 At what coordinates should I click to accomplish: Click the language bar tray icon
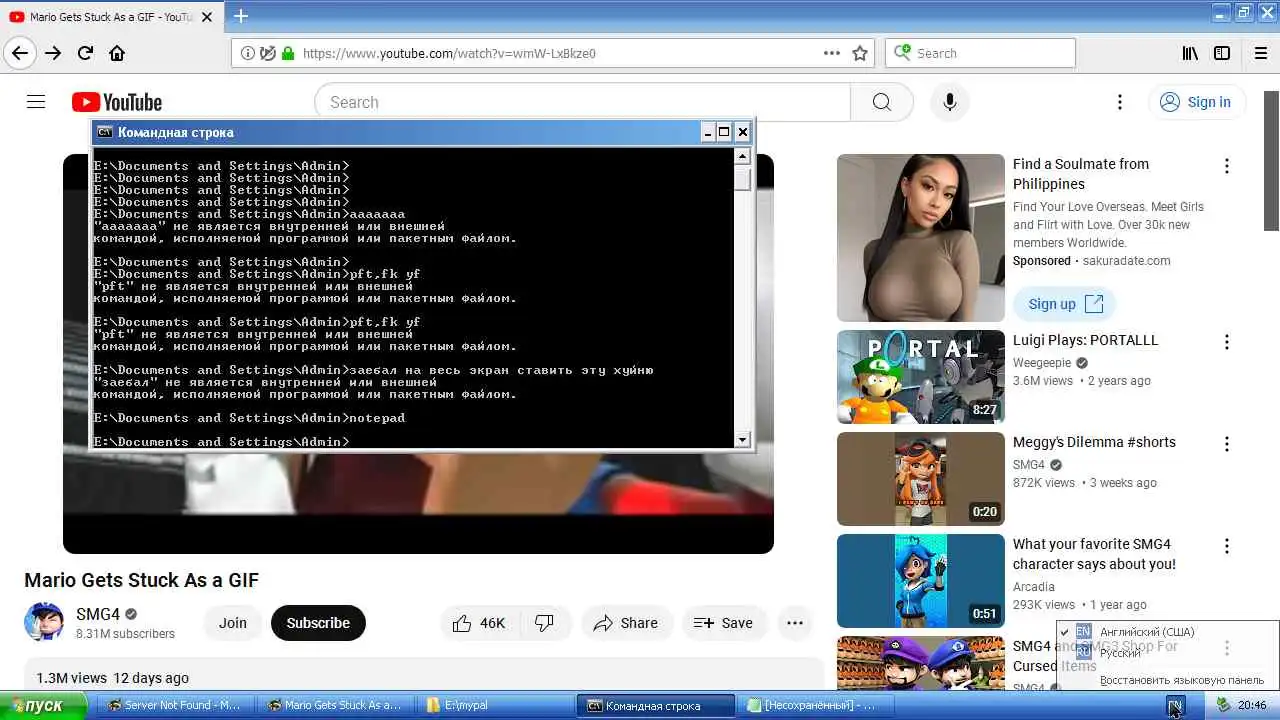[1175, 706]
